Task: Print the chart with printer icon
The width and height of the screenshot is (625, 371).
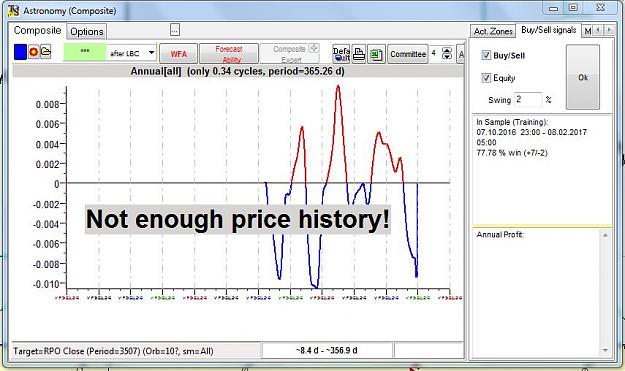Action: click(x=359, y=54)
